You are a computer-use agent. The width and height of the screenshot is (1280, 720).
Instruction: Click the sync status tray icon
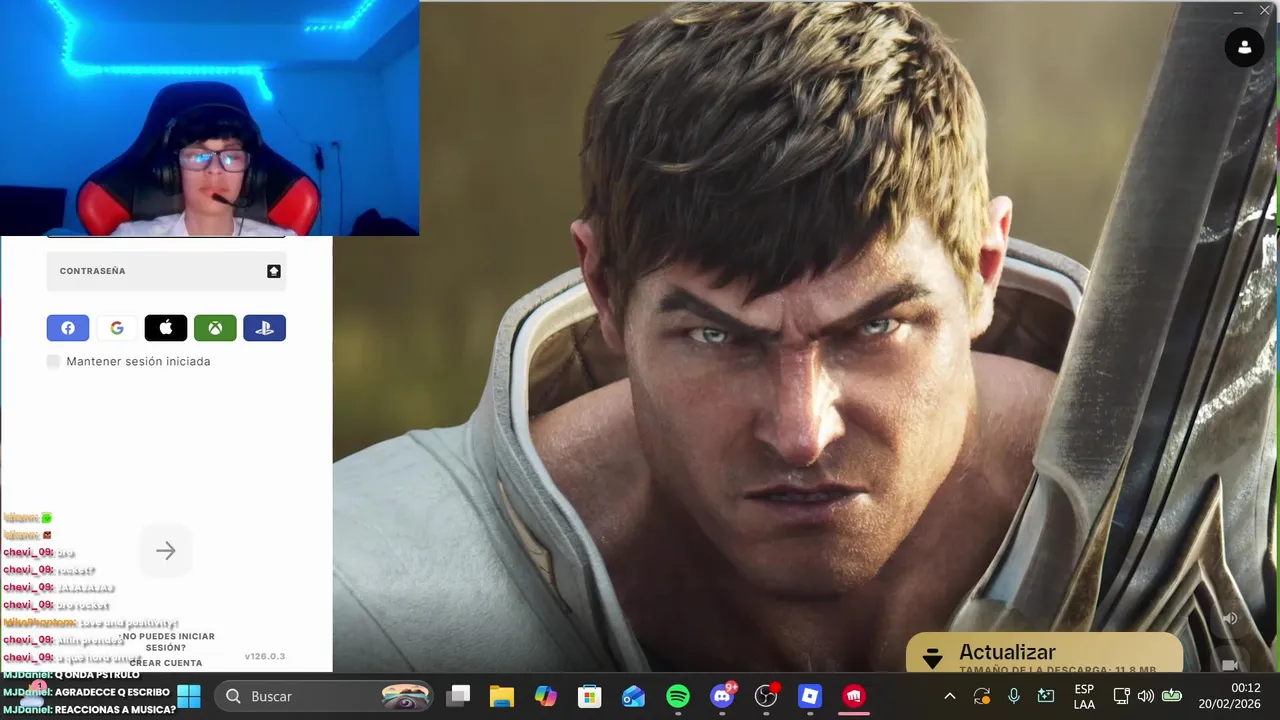pyautogui.click(x=982, y=696)
